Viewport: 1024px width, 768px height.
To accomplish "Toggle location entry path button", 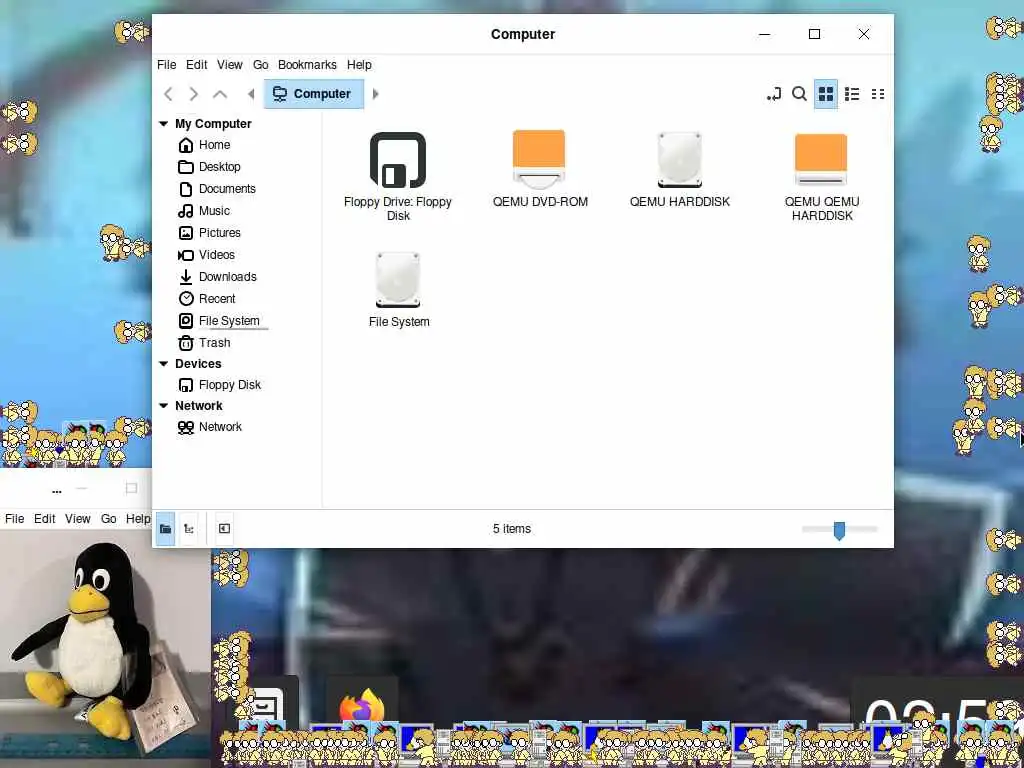I will (x=774, y=94).
